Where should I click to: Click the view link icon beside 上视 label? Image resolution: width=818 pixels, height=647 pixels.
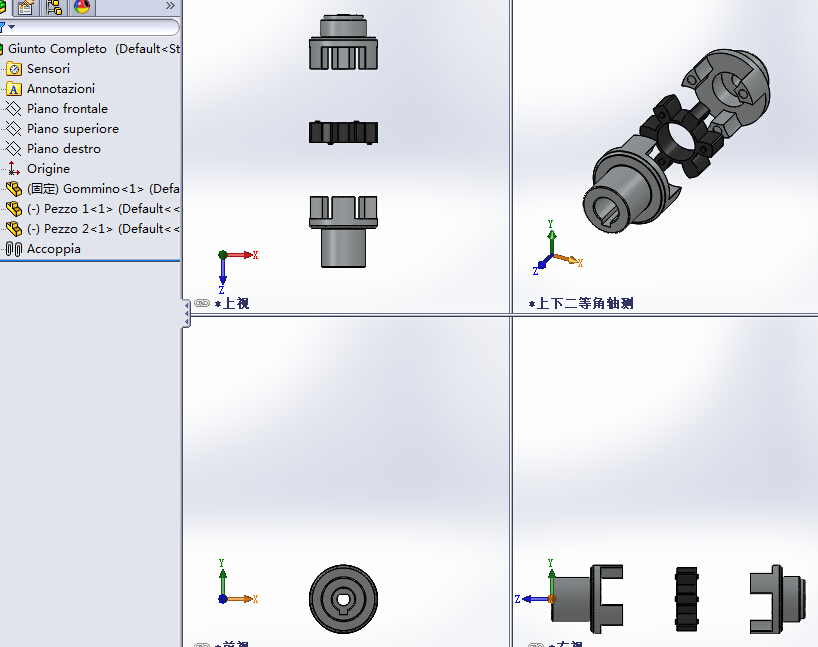point(202,303)
